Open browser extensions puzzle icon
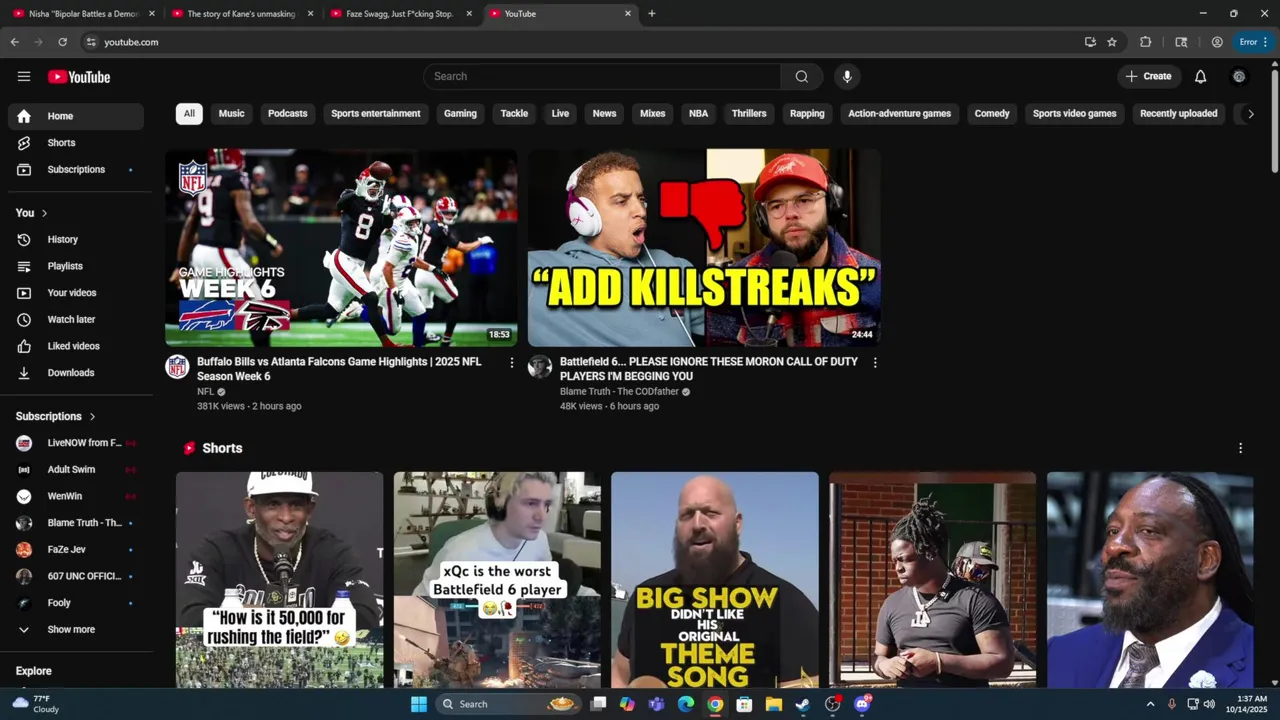 (1146, 42)
